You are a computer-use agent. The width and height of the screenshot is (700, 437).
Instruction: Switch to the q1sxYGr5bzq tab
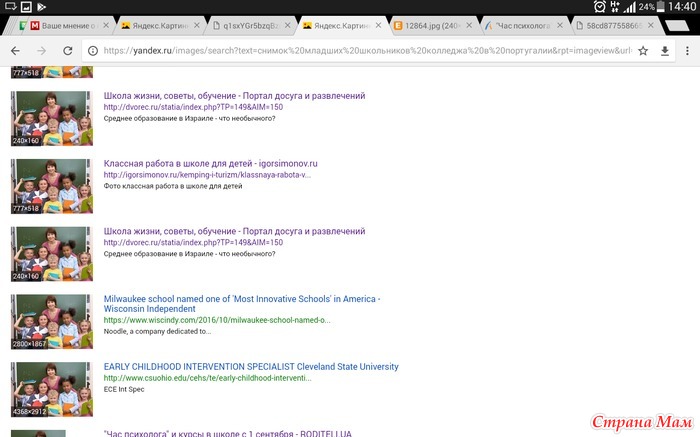tap(250, 26)
